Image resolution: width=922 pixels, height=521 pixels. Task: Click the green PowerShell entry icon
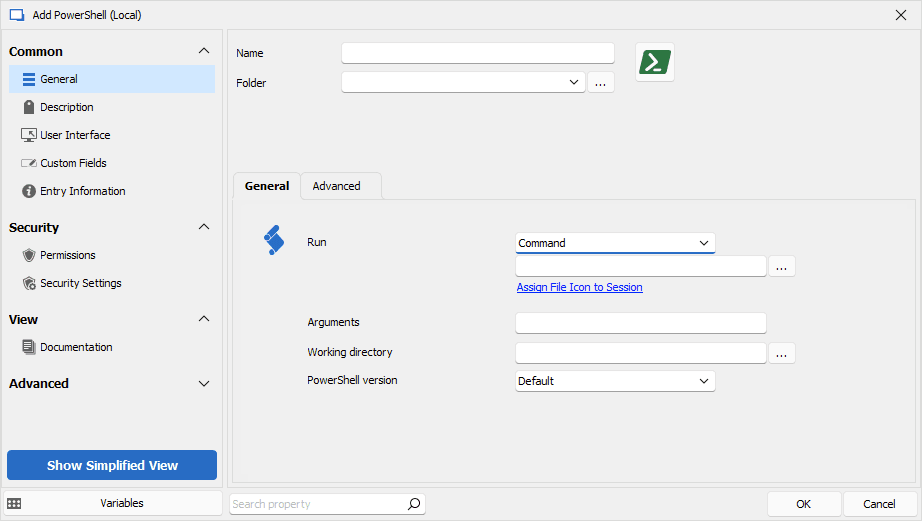click(x=655, y=62)
